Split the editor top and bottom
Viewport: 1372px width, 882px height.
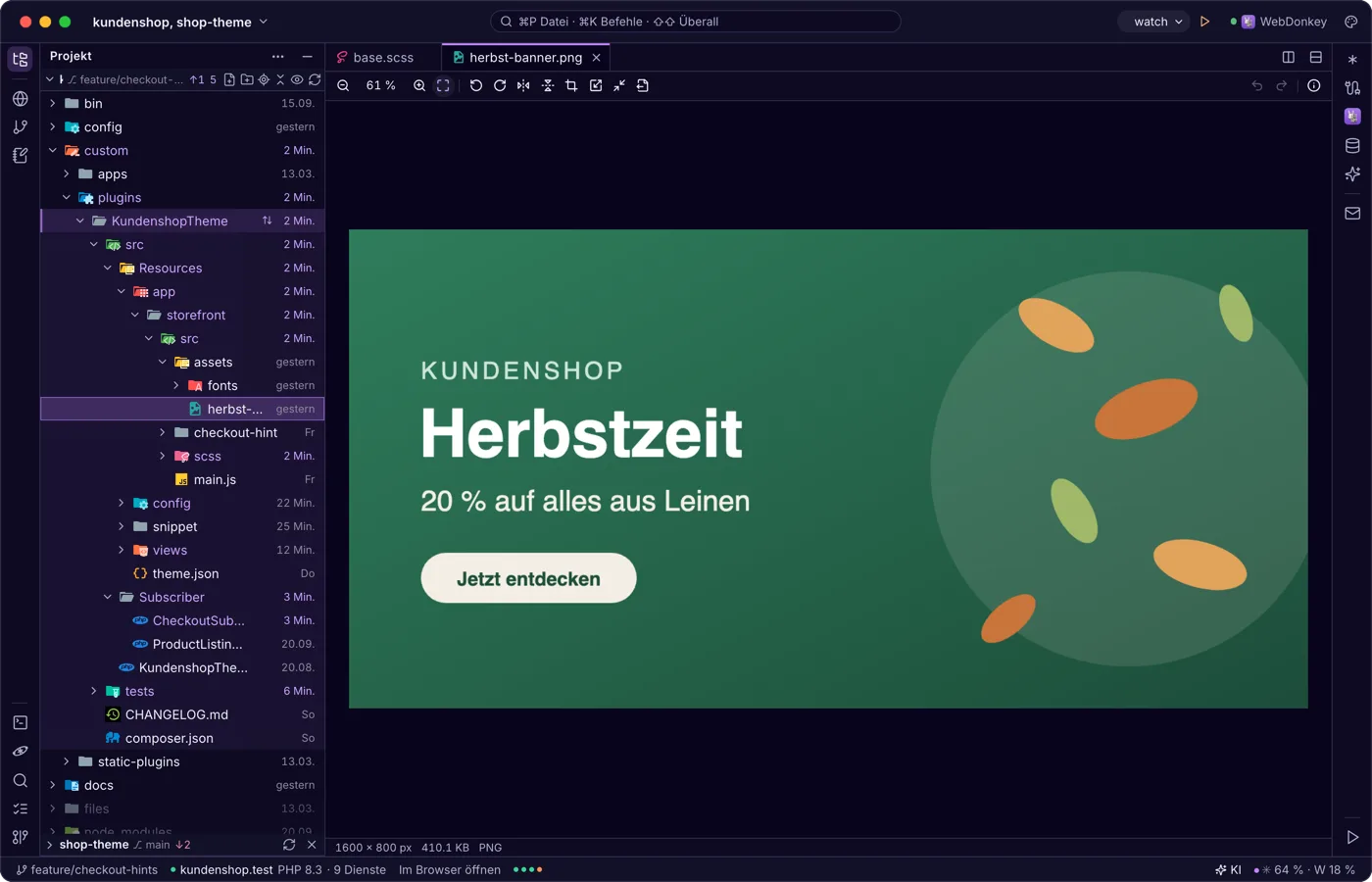[1316, 58]
